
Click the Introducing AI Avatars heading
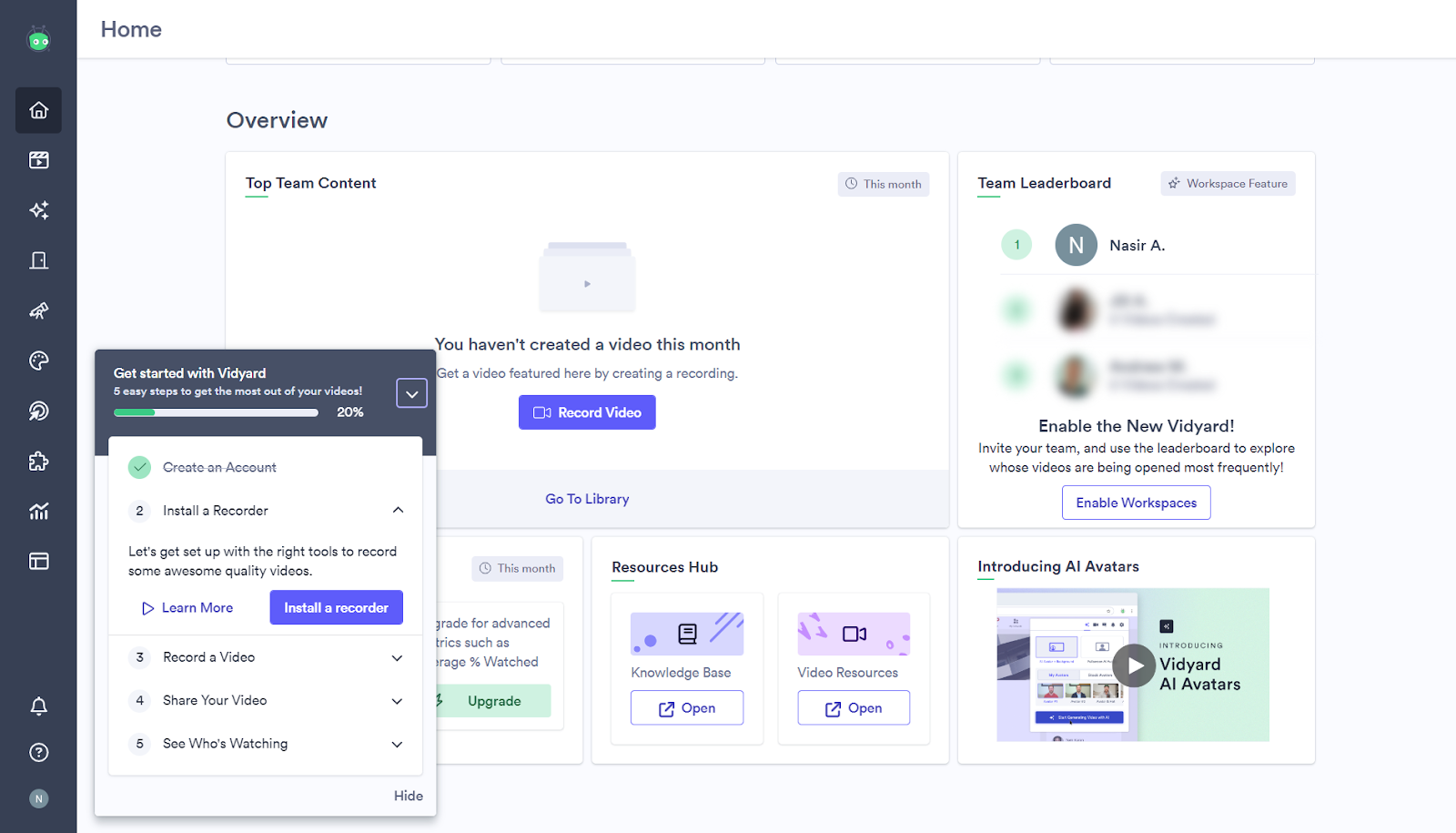(x=1057, y=566)
